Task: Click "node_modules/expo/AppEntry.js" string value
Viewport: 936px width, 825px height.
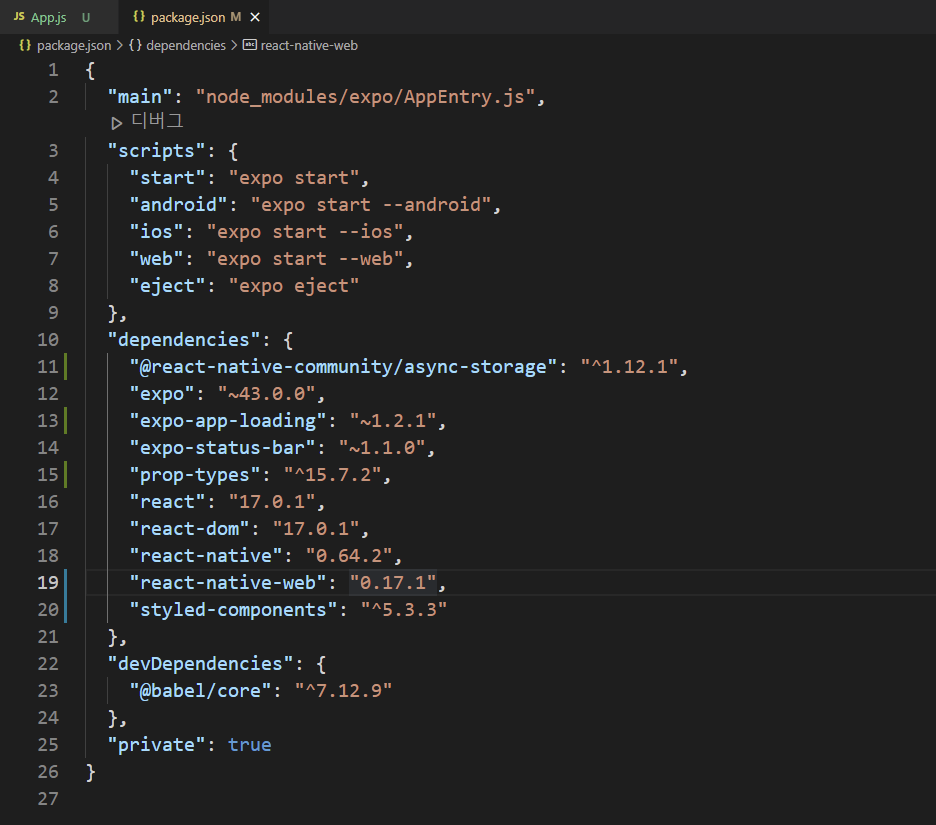Action: point(365,97)
